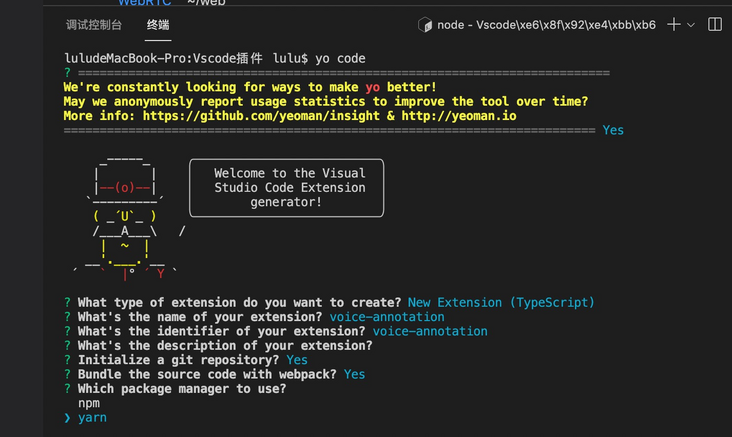Select the npm package manager option
The width and height of the screenshot is (732, 437).
click(x=89, y=403)
